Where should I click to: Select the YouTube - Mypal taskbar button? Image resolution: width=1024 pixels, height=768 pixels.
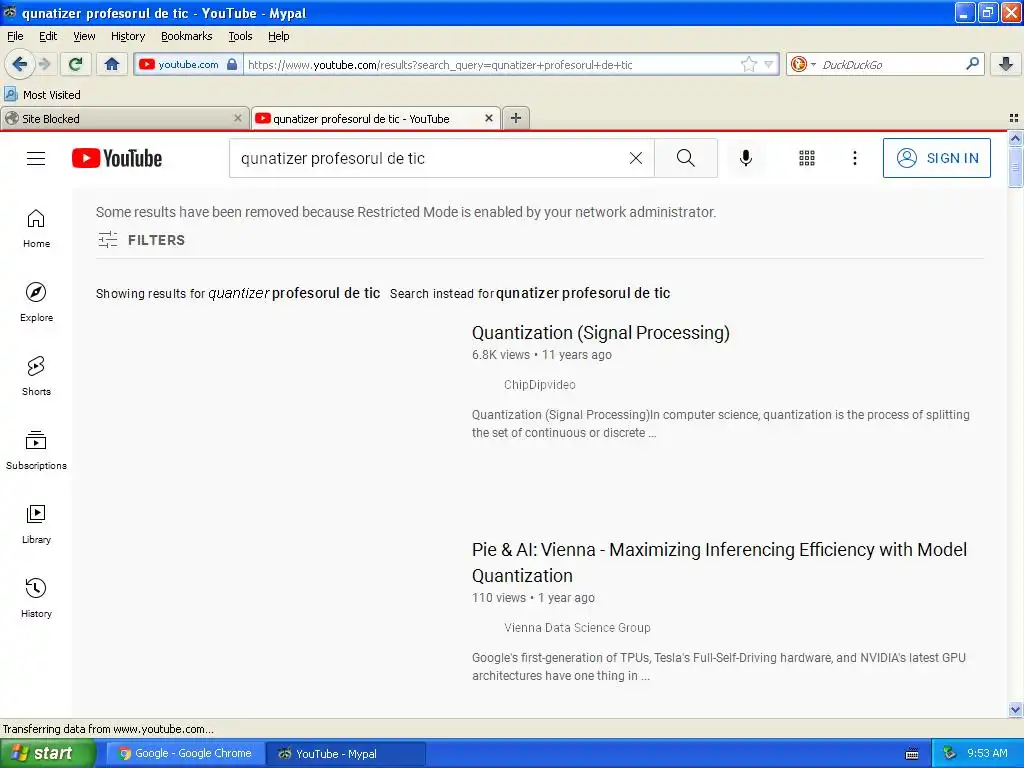(x=346, y=753)
